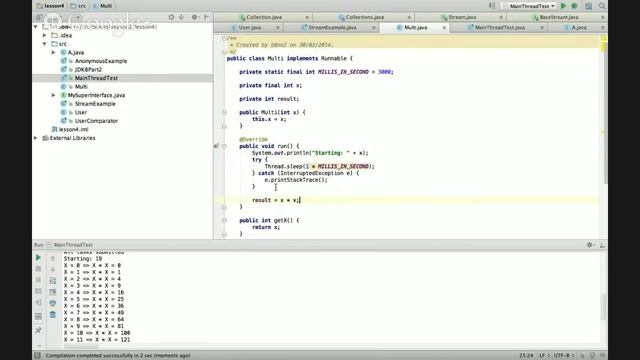Rerun MainThreadTest in Run panel

(x=38, y=258)
